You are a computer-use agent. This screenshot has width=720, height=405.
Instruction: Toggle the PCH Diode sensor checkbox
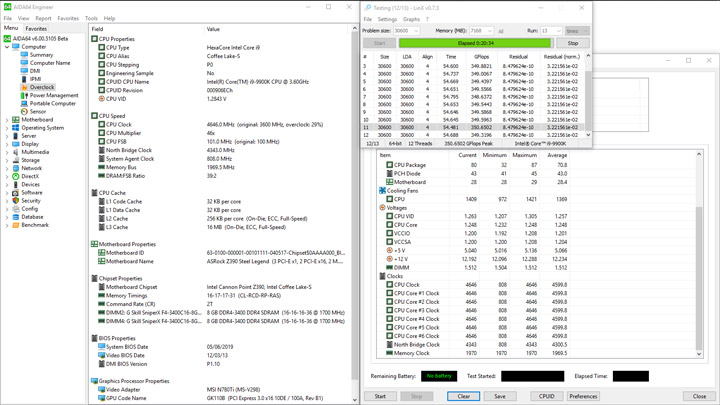pos(389,174)
